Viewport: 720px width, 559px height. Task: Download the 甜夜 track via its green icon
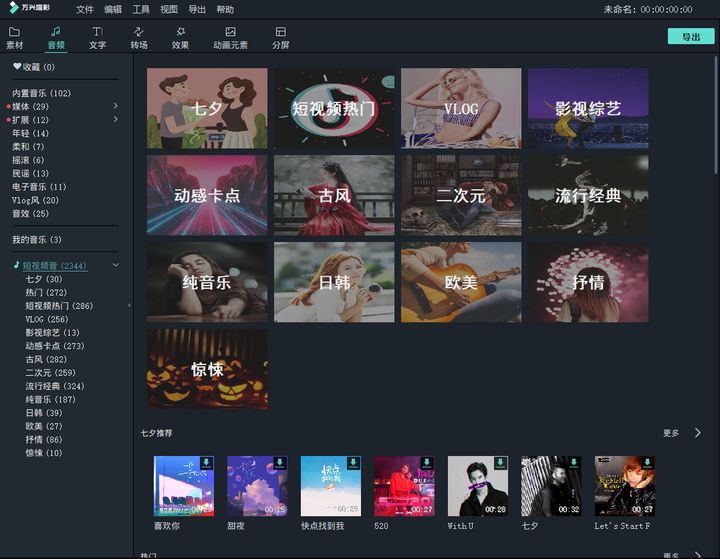tap(280, 463)
